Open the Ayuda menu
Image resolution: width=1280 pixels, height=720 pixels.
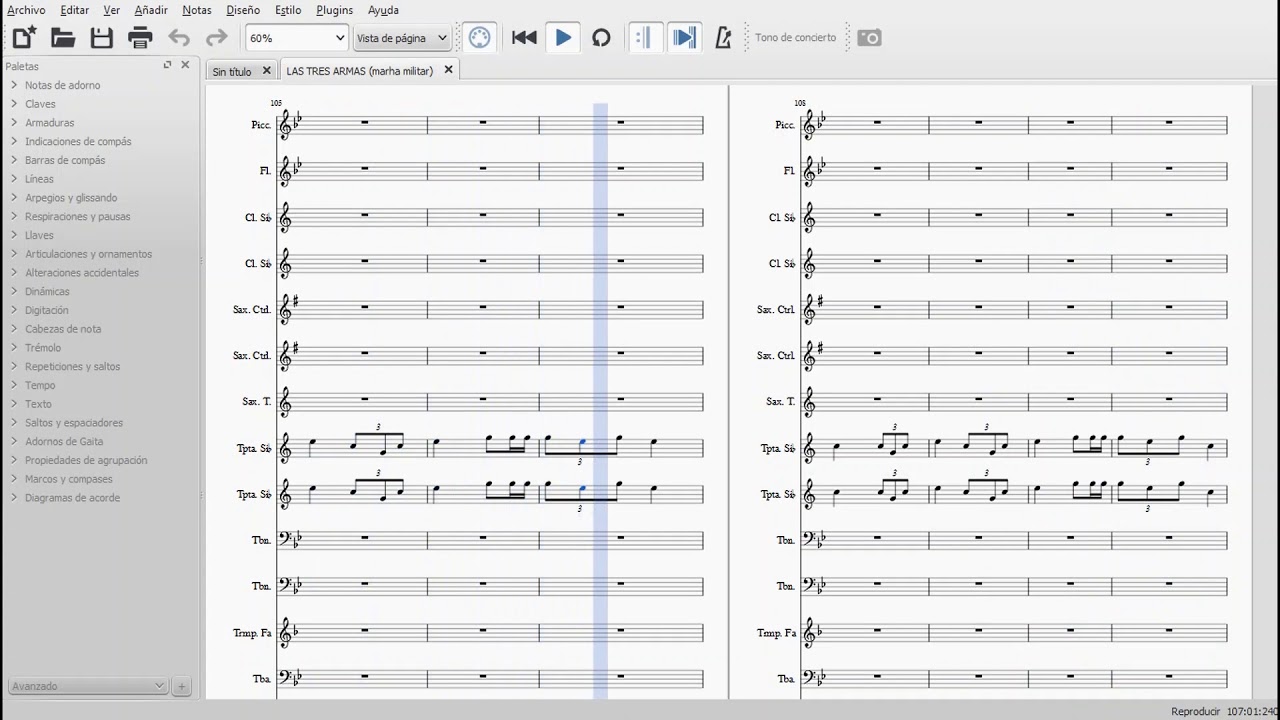click(383, 10)
